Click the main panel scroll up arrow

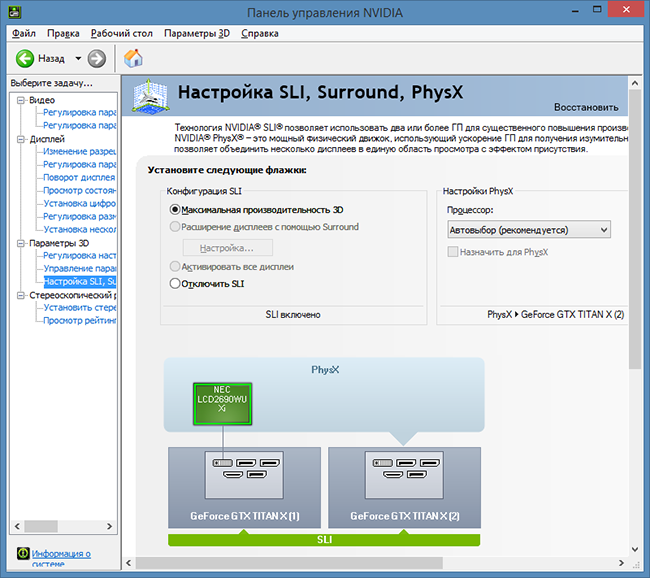coord(635,83)
